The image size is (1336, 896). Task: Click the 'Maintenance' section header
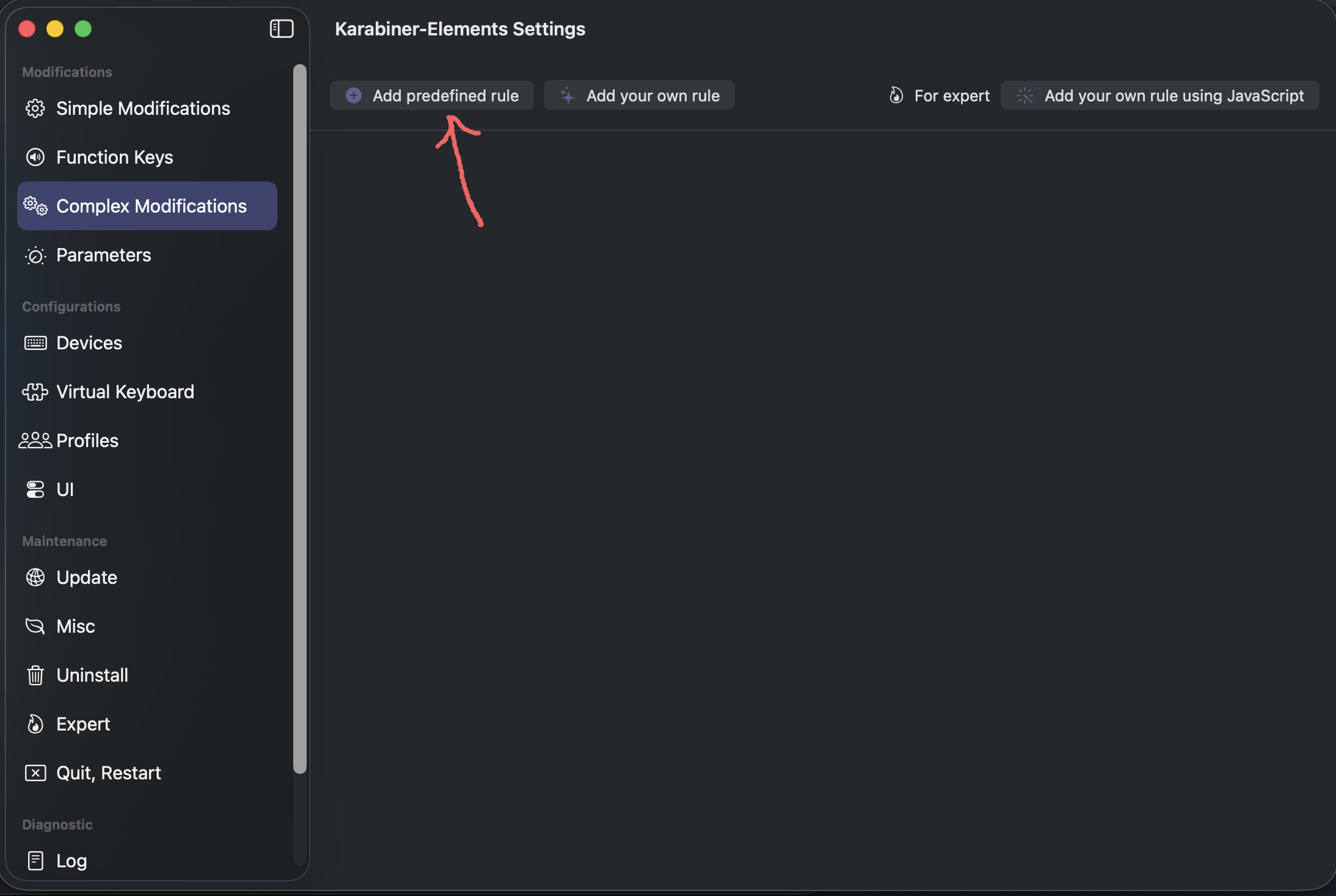(x=65, y=541)
